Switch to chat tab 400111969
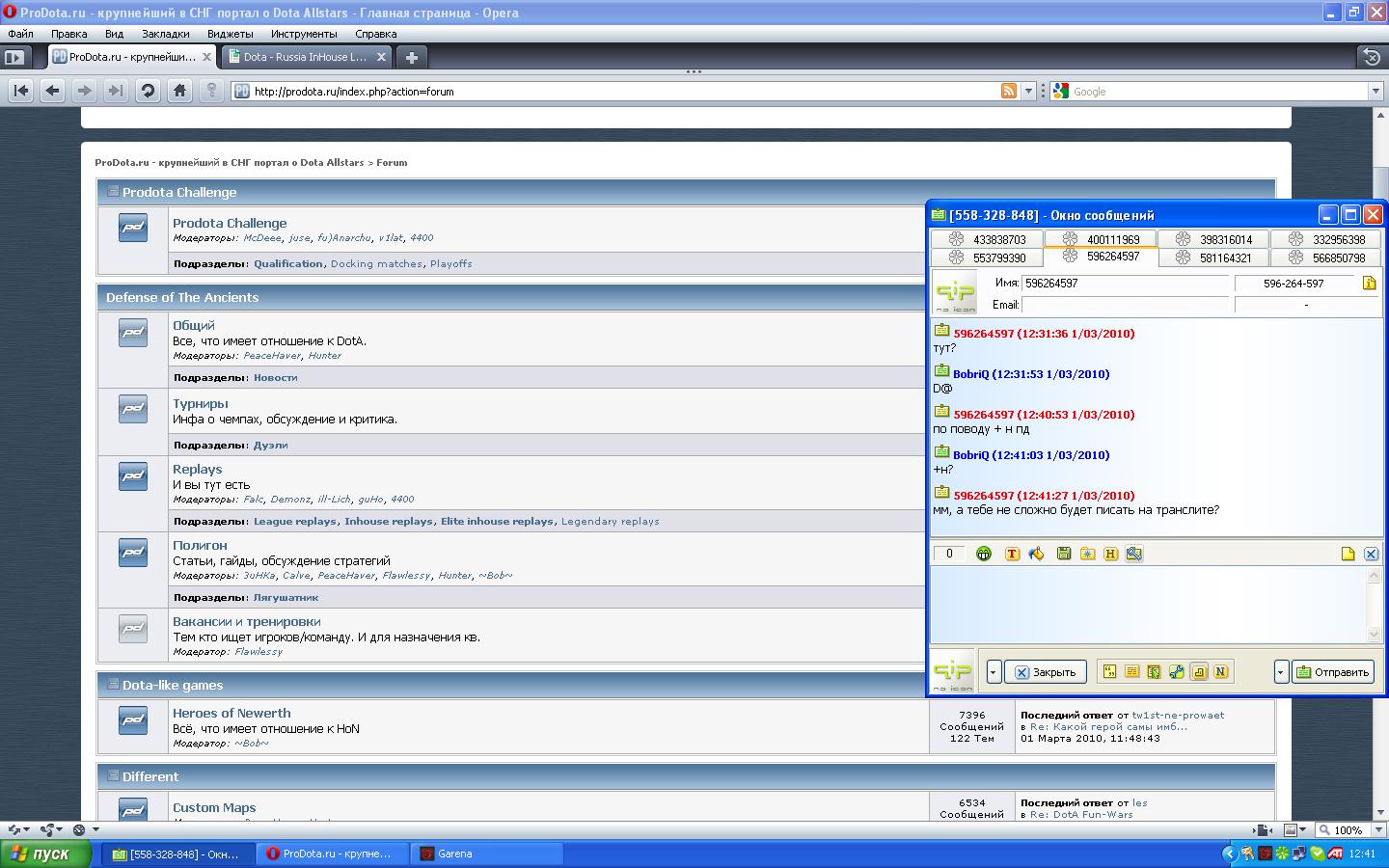Image resolution: width=1389 pixels, height=868 pixels. (1101, 239)
